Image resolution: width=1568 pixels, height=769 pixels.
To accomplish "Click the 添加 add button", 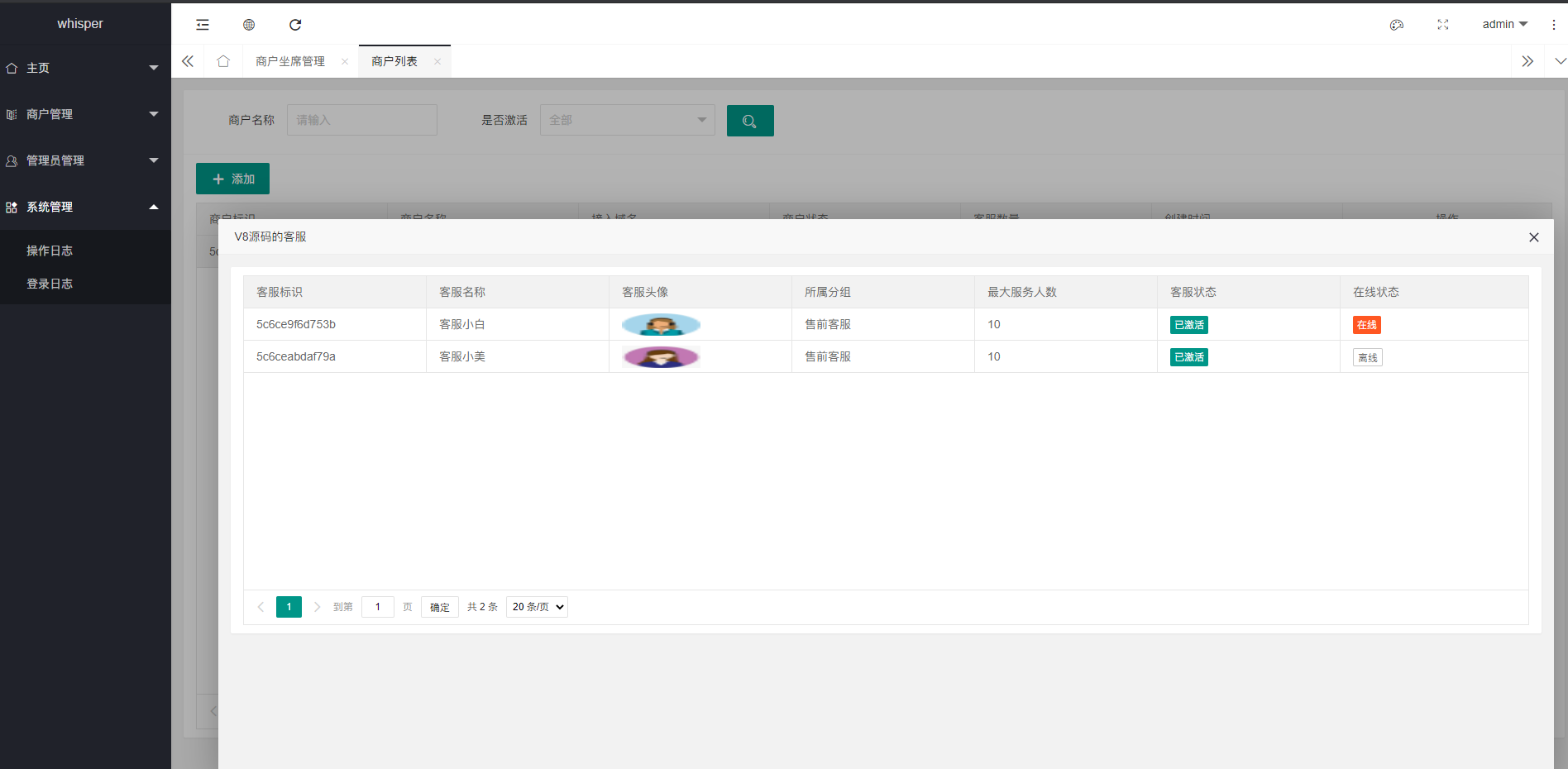I will point(232,179).
